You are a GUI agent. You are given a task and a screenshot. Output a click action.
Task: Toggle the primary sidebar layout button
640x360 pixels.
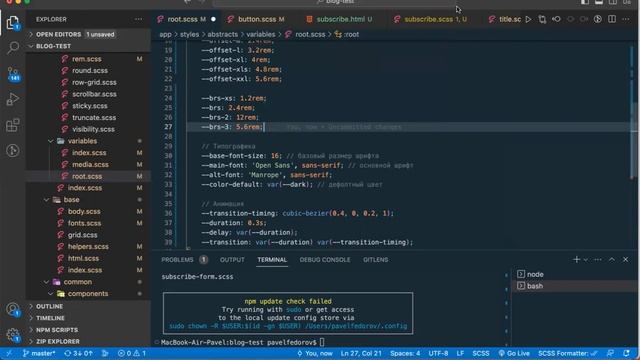[585, 2]
